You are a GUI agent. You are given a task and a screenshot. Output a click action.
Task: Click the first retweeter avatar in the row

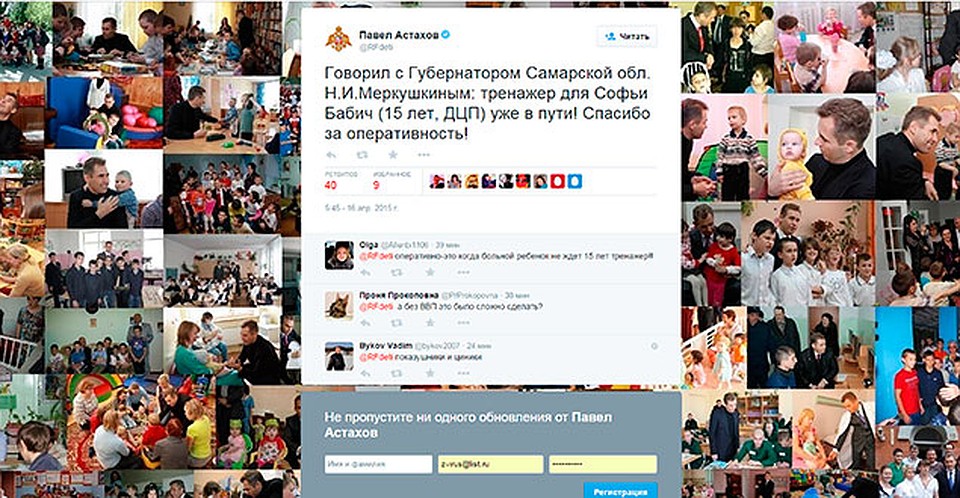click(437, 181)
